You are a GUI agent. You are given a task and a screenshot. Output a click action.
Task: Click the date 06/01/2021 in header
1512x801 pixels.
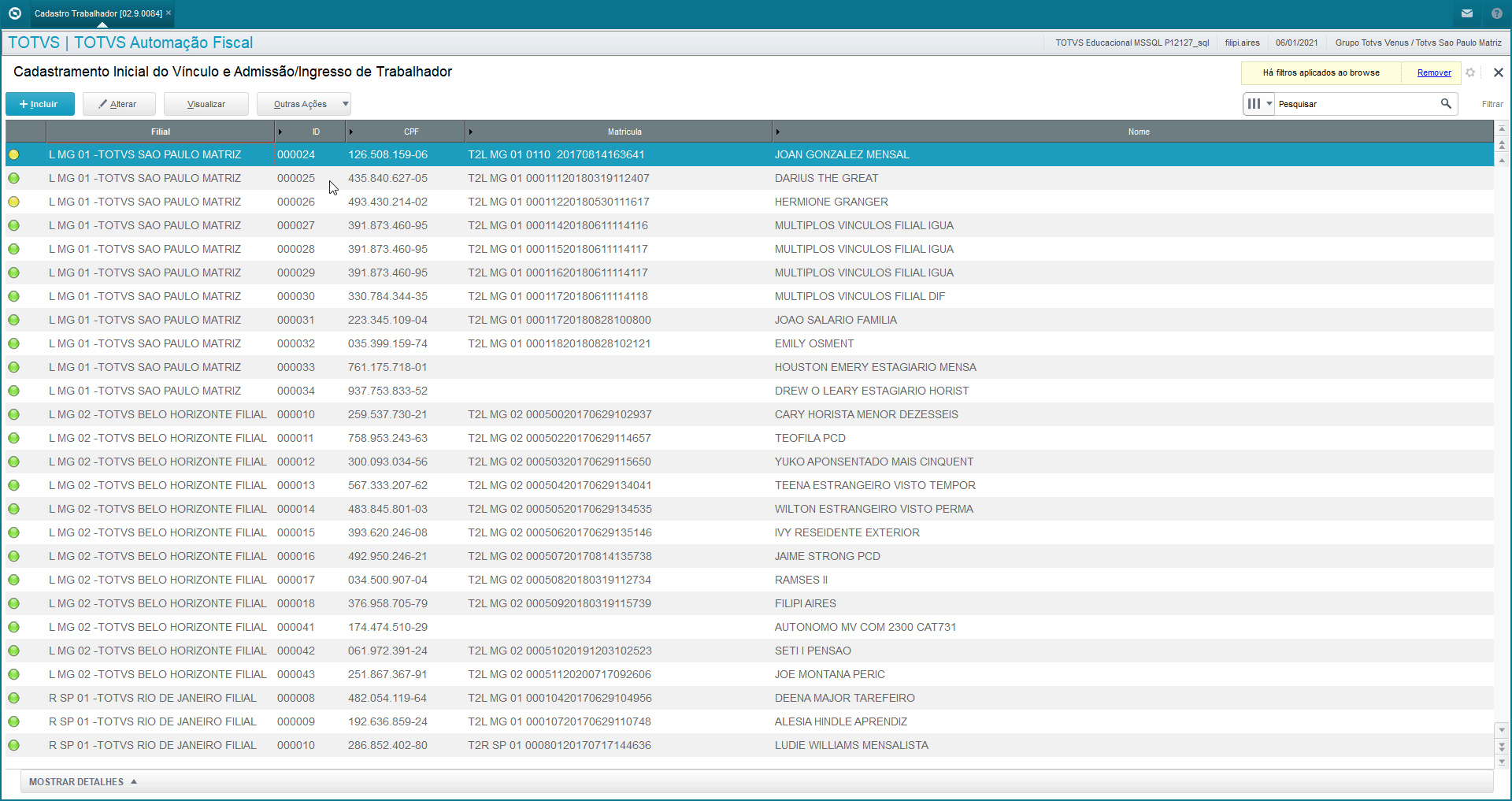[x=1296, y=43]
